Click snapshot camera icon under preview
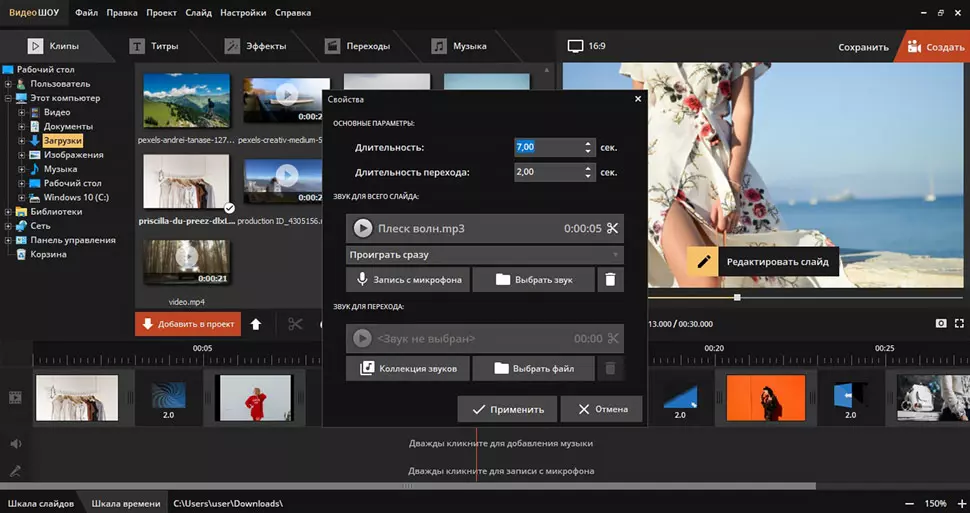This screenshot has height=513, width=970. tap(941, 324)
